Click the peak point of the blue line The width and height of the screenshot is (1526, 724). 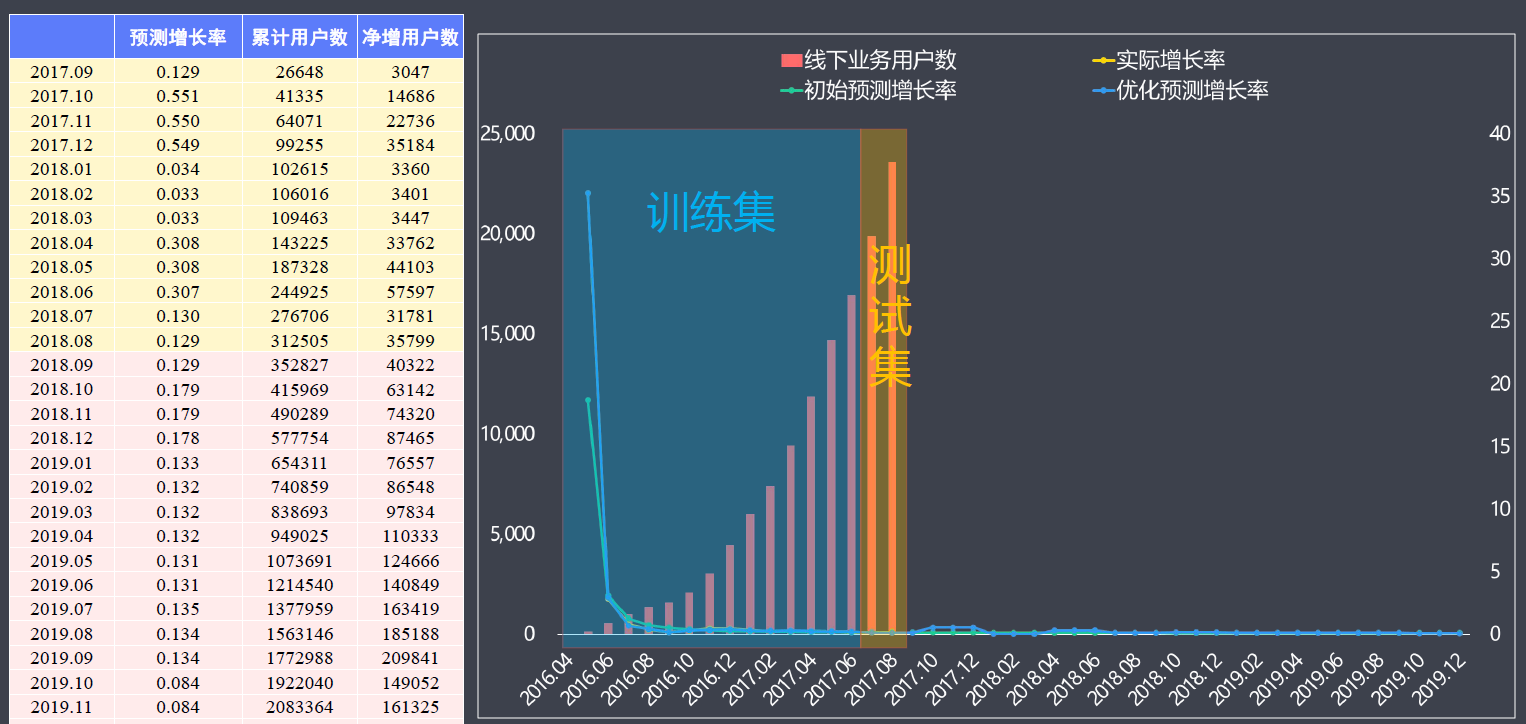589,192
